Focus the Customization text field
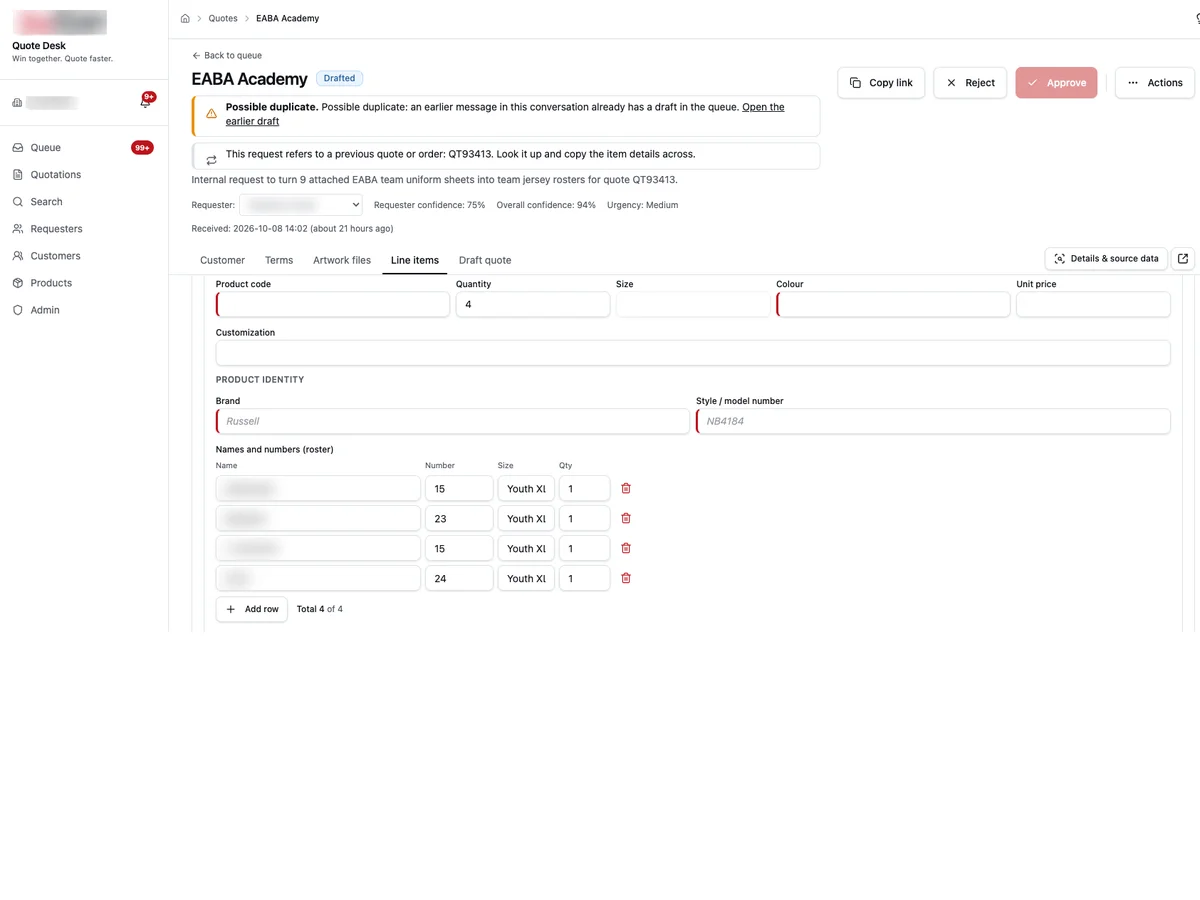This screenshot has height=900, width=1200. 693,353
